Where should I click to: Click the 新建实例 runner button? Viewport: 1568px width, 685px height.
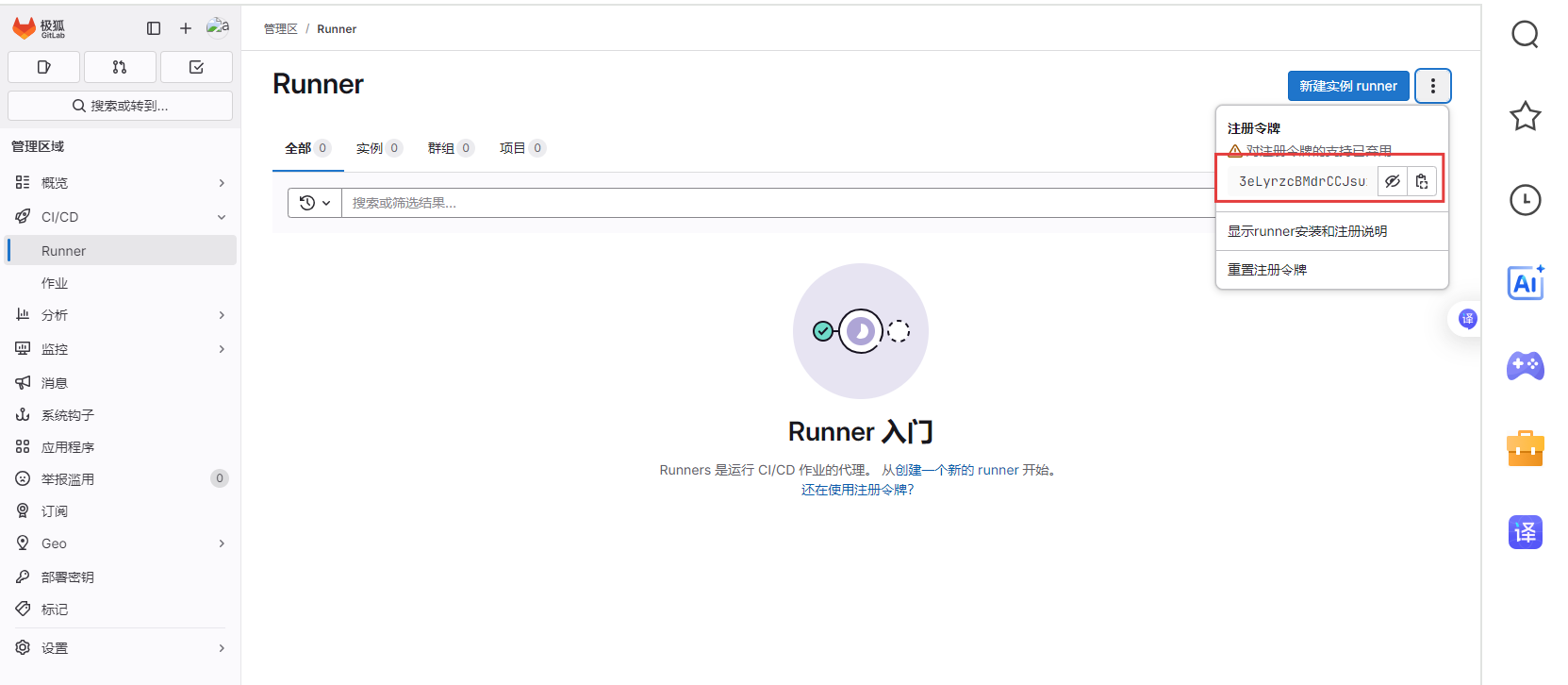(1348, 86)
